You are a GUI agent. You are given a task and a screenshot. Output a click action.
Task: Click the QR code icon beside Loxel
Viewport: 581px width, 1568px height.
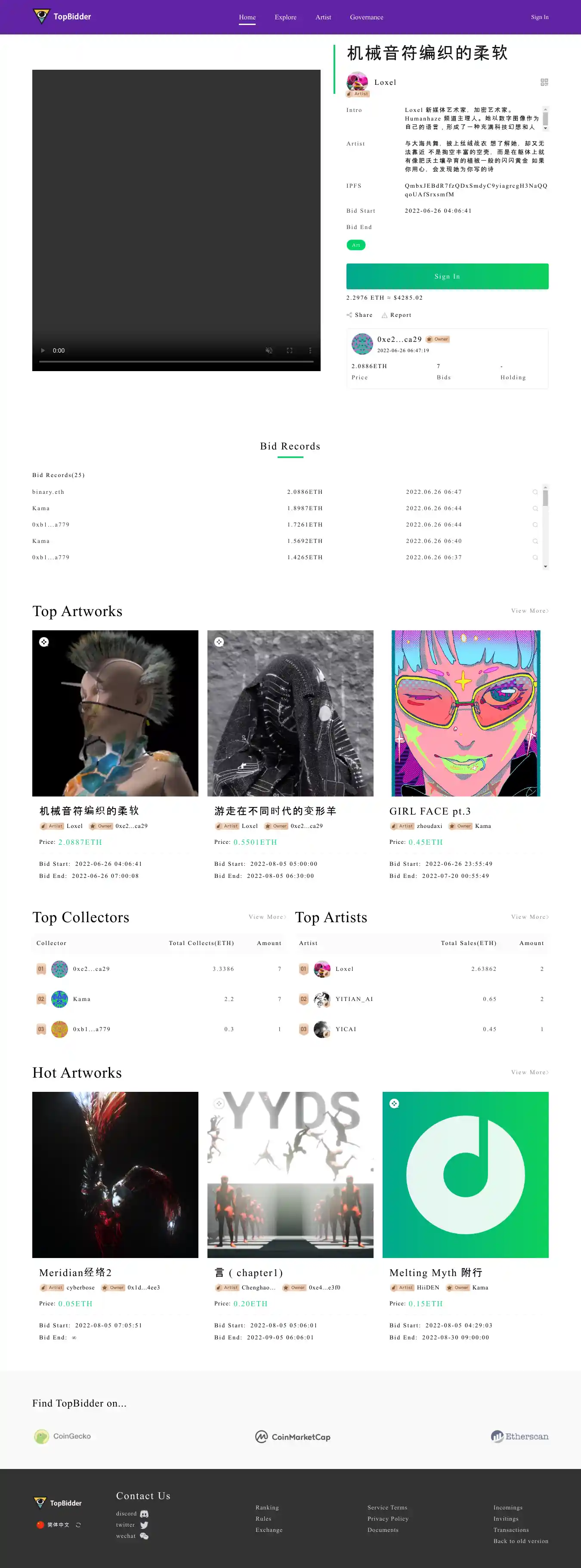tap(544, 82)
